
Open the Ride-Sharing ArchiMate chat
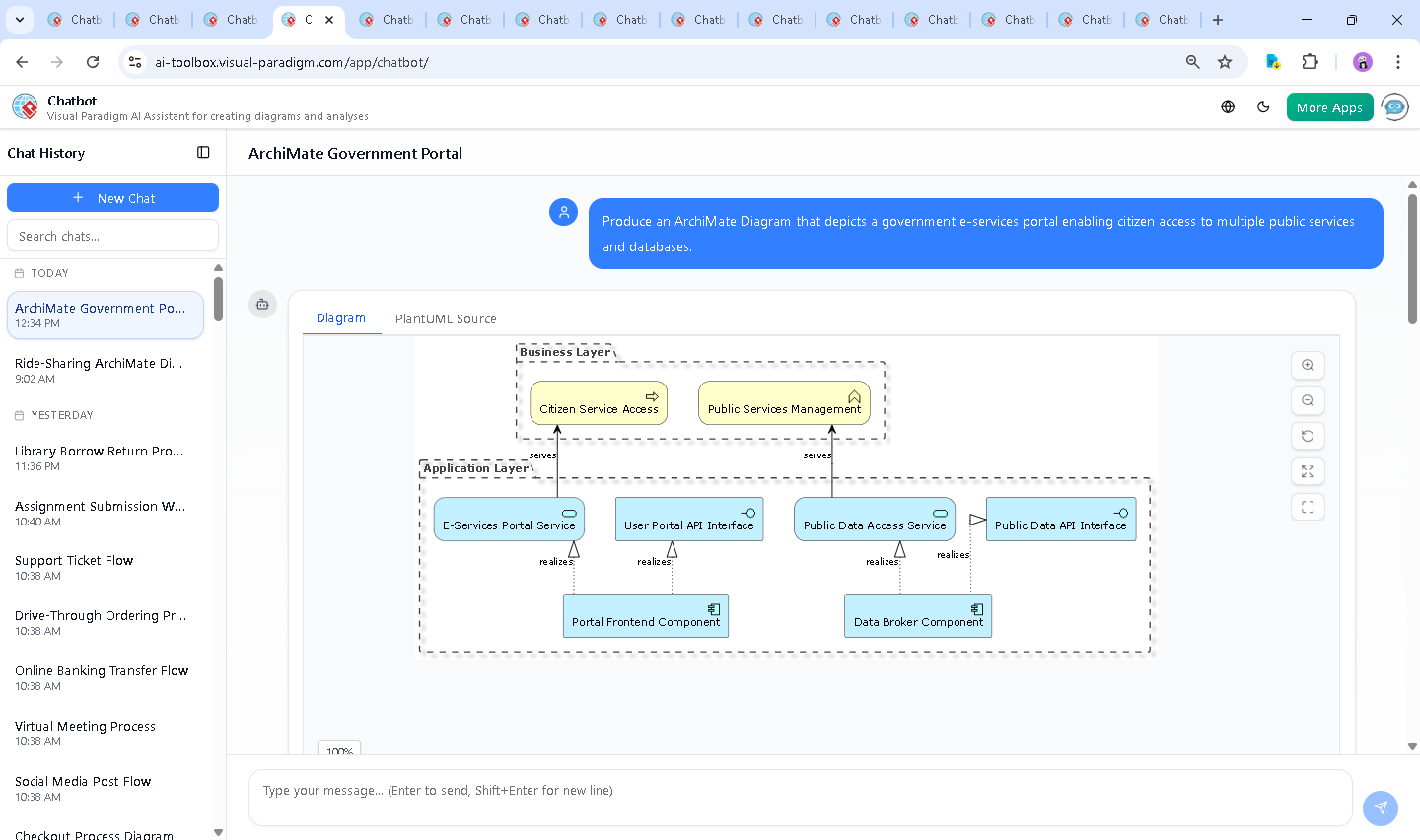99,370
